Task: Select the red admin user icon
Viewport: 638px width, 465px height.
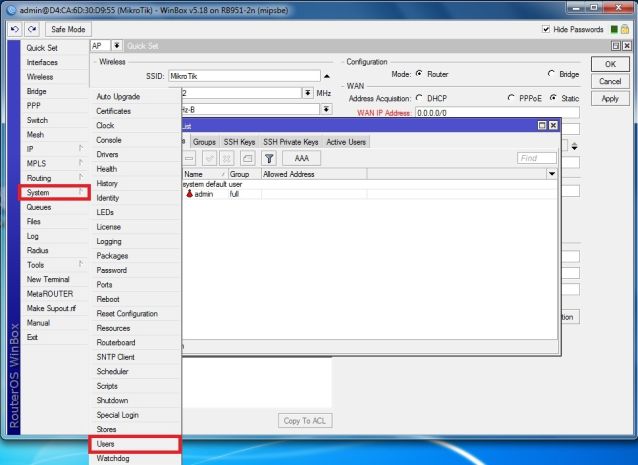Action: [x=190, y=194]
